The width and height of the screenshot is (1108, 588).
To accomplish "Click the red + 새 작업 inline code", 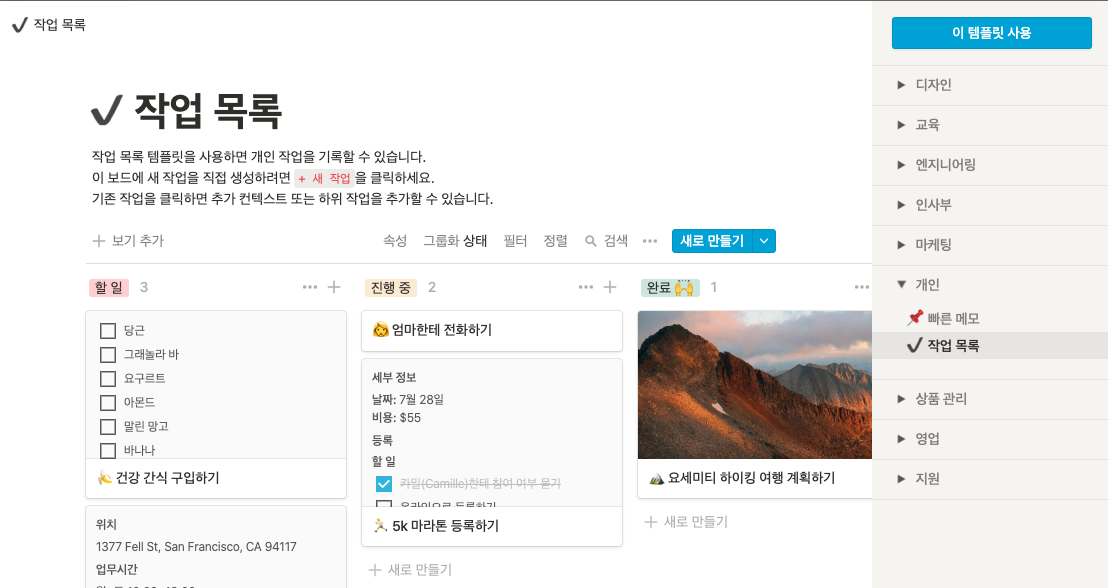I will (324, 178).
